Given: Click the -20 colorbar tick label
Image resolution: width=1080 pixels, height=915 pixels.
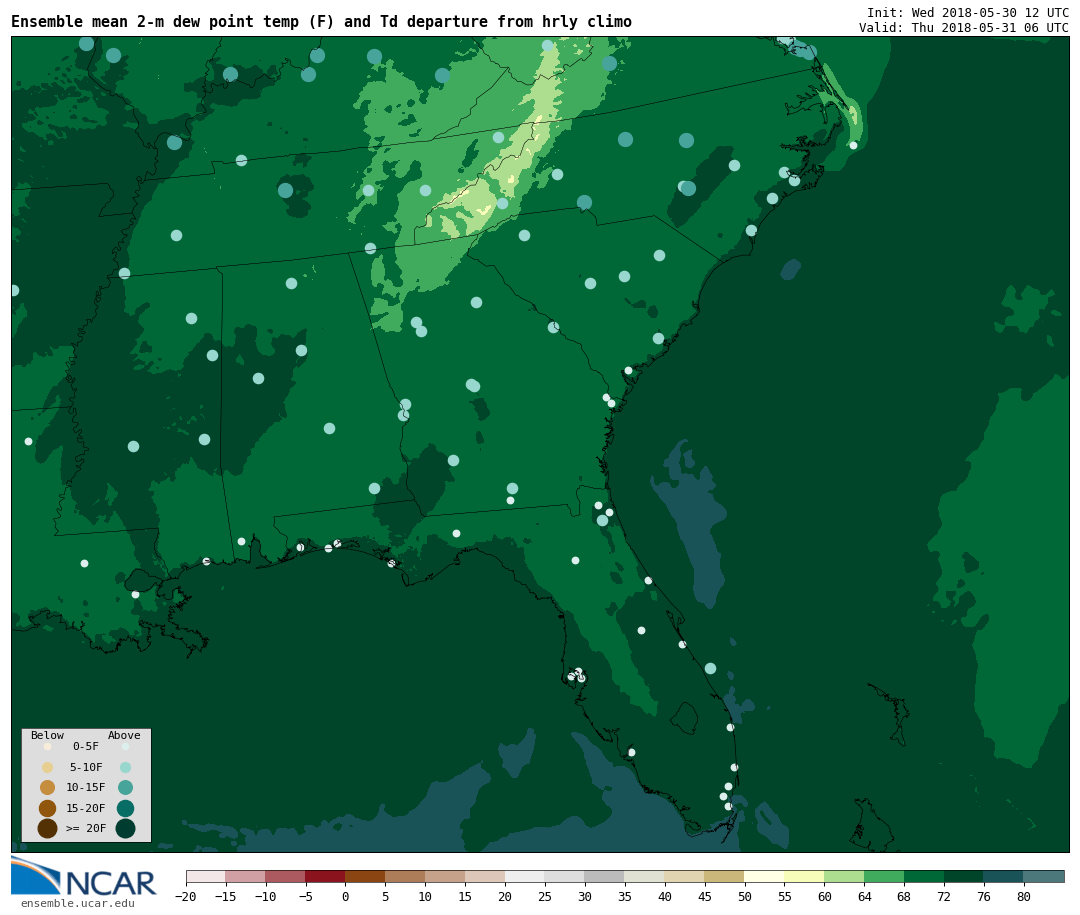Looking at the screenshot, I should pos(186,896).
